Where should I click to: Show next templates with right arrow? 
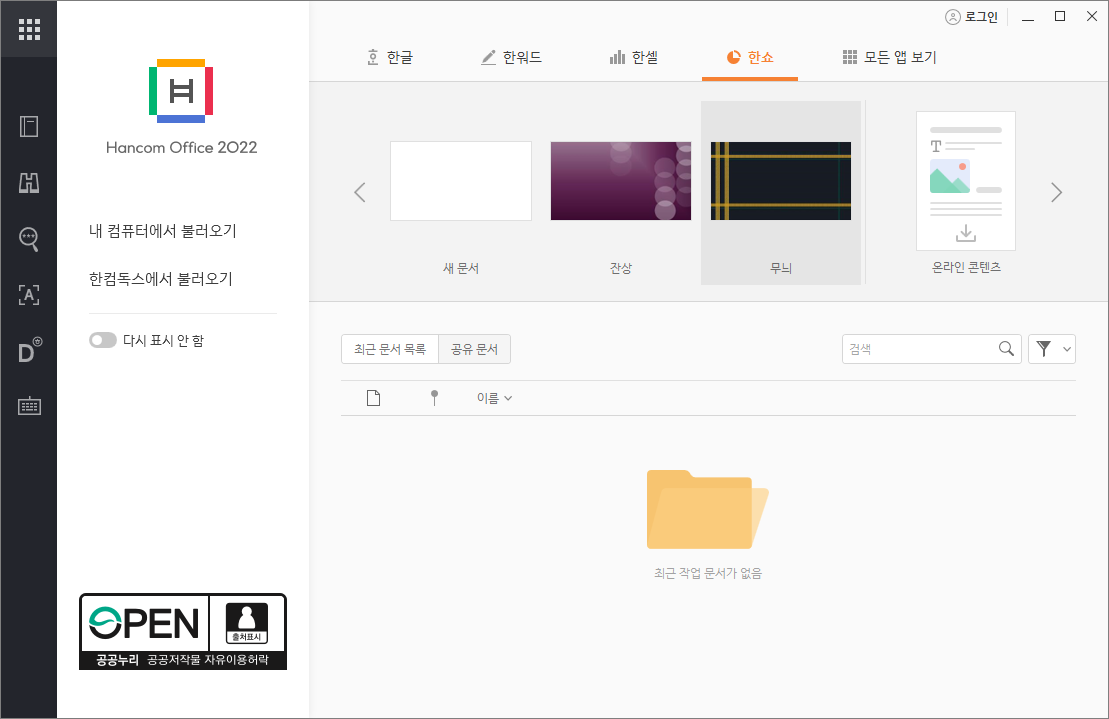[1056, 192]
